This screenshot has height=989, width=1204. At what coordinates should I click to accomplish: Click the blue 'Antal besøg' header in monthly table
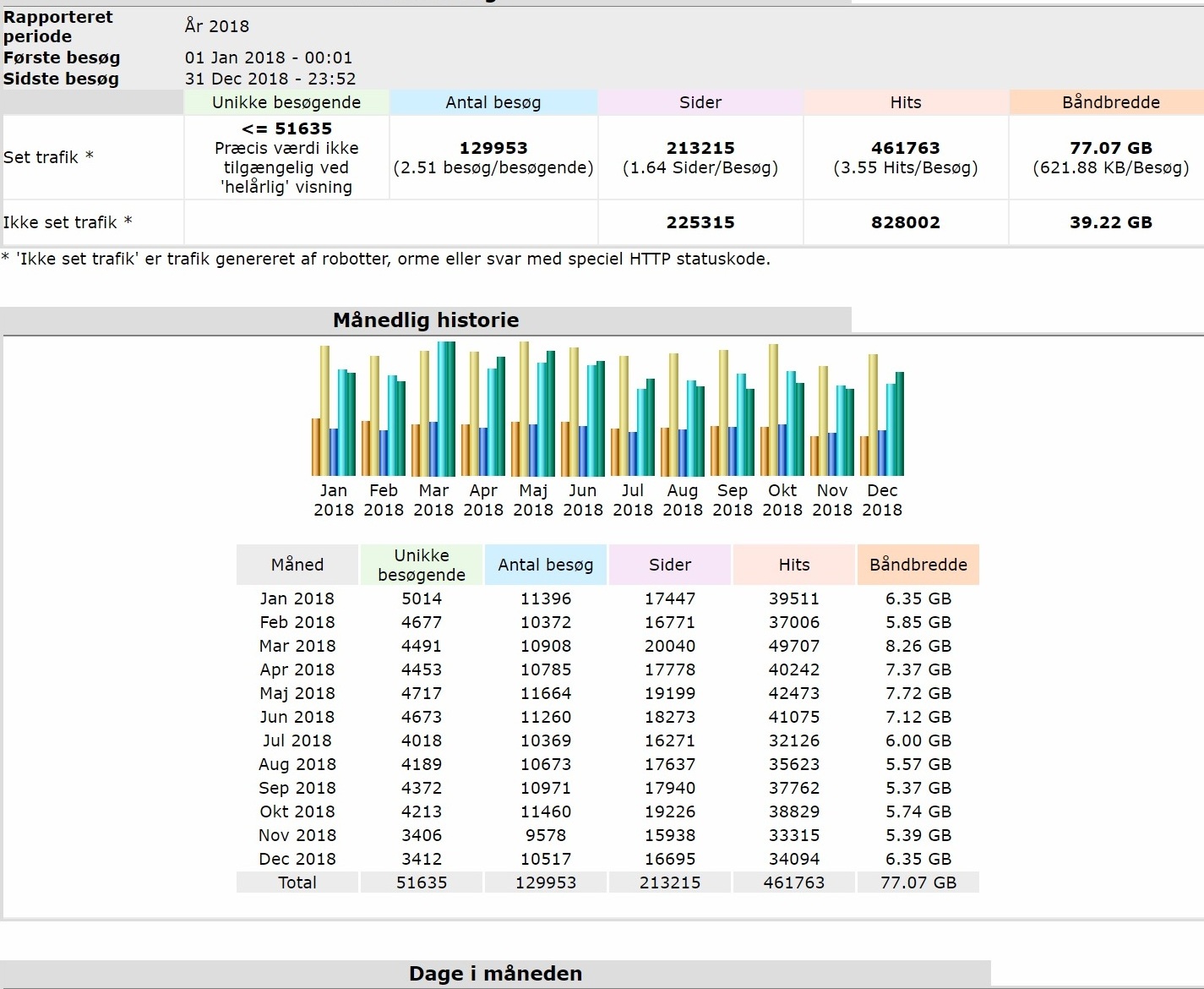545,565
